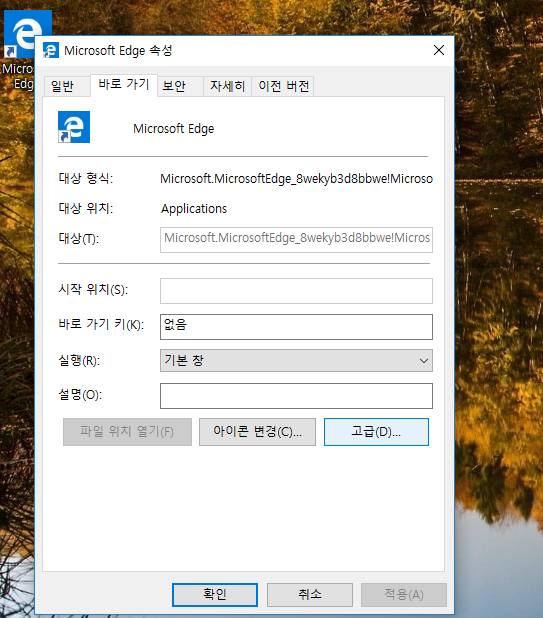Screen dimensions: 543x618
Task: Click the Applications location text
Action: tap(194, 208)
